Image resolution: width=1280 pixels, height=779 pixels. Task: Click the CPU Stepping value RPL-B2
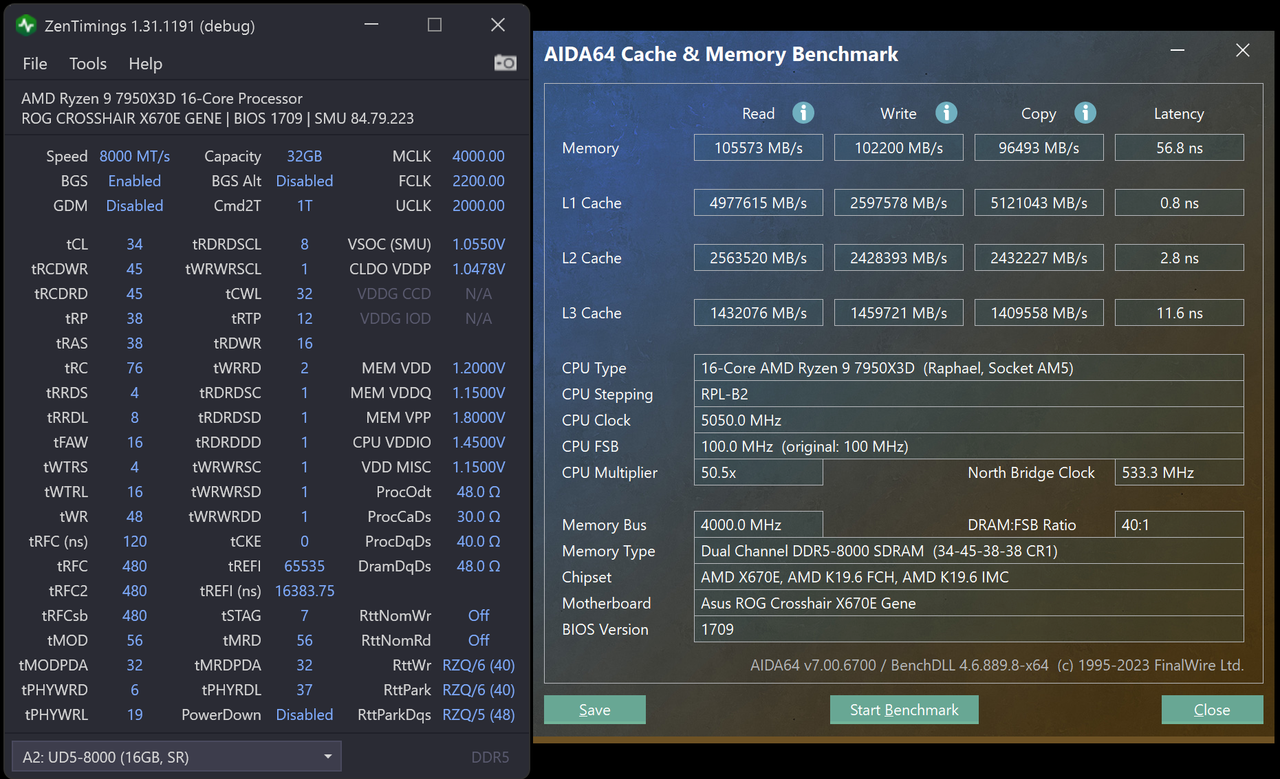click(x=969, y=394)
